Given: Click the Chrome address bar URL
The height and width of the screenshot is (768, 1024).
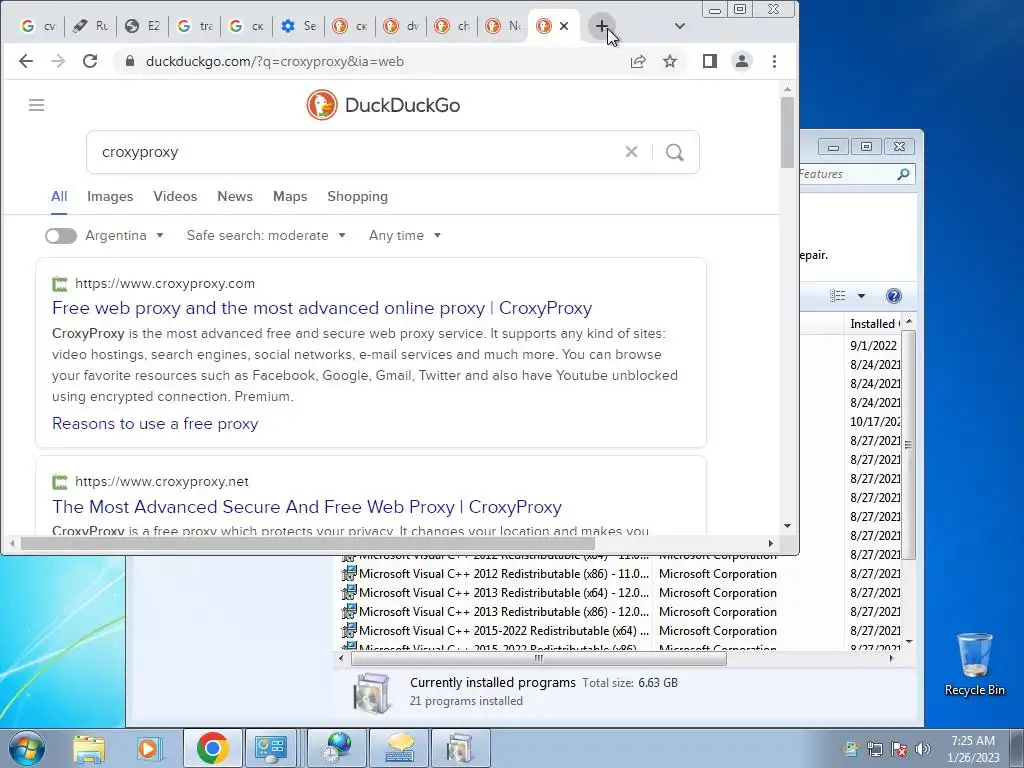Looking at the screenshot, I should [x=274, y=61].
